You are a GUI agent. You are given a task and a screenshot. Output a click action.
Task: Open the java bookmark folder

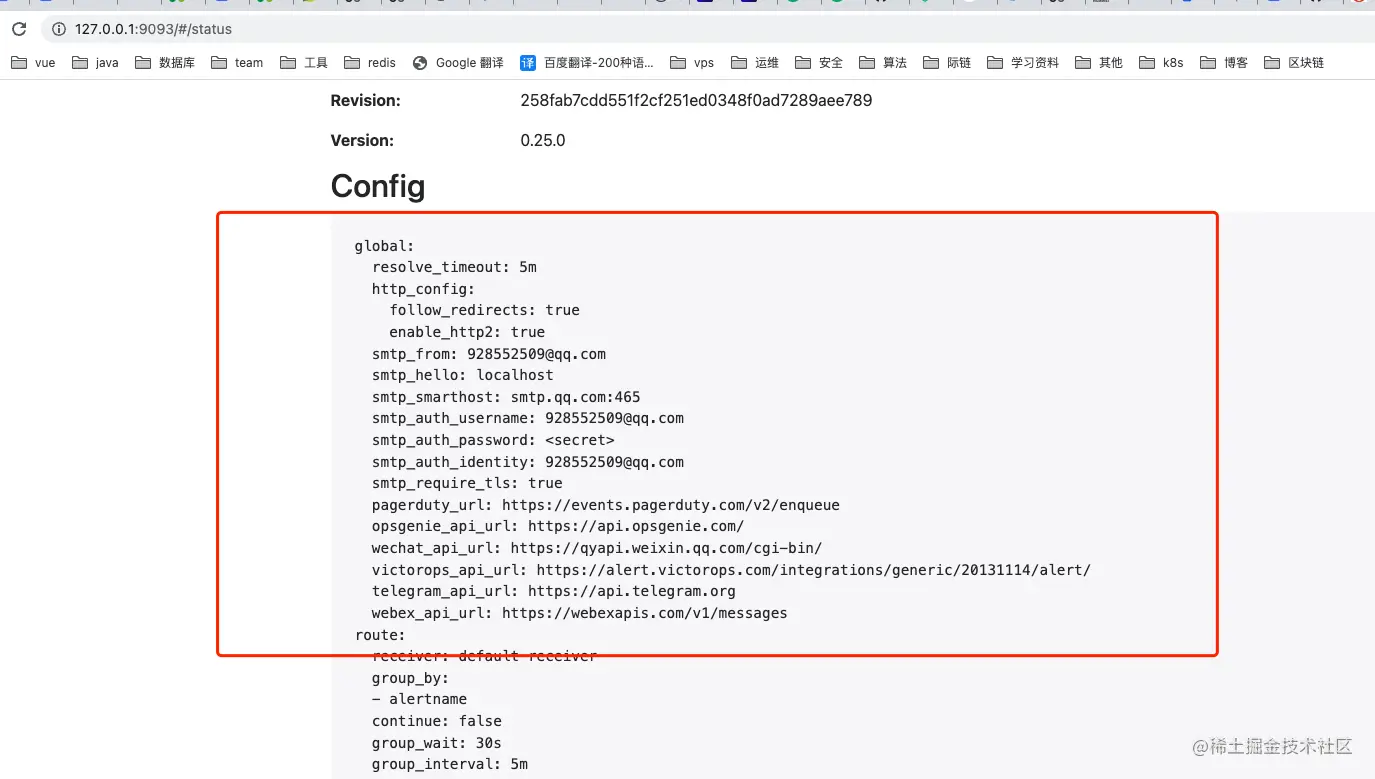(x=95, y=62)
